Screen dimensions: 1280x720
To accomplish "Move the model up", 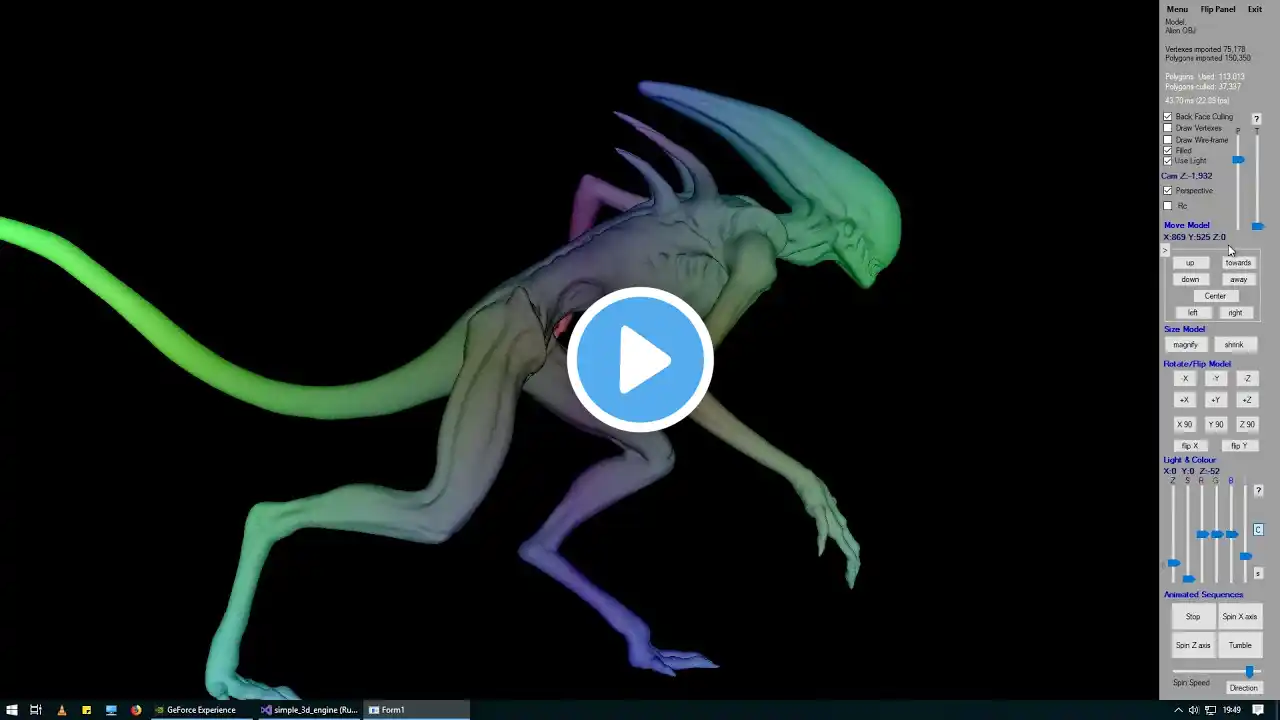I will click(x=1190, y=263).
